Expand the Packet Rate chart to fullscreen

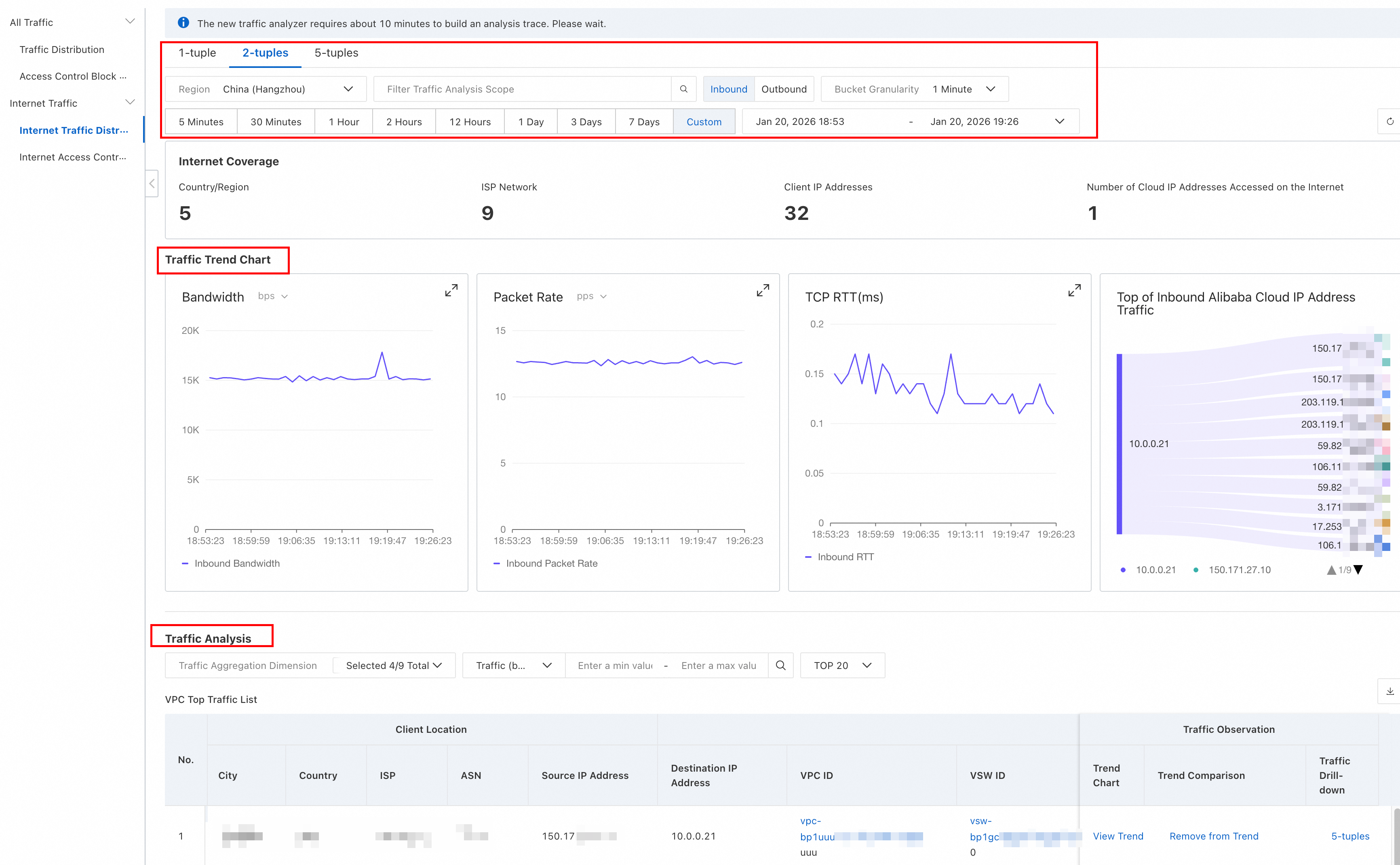(x=762, y=291)
